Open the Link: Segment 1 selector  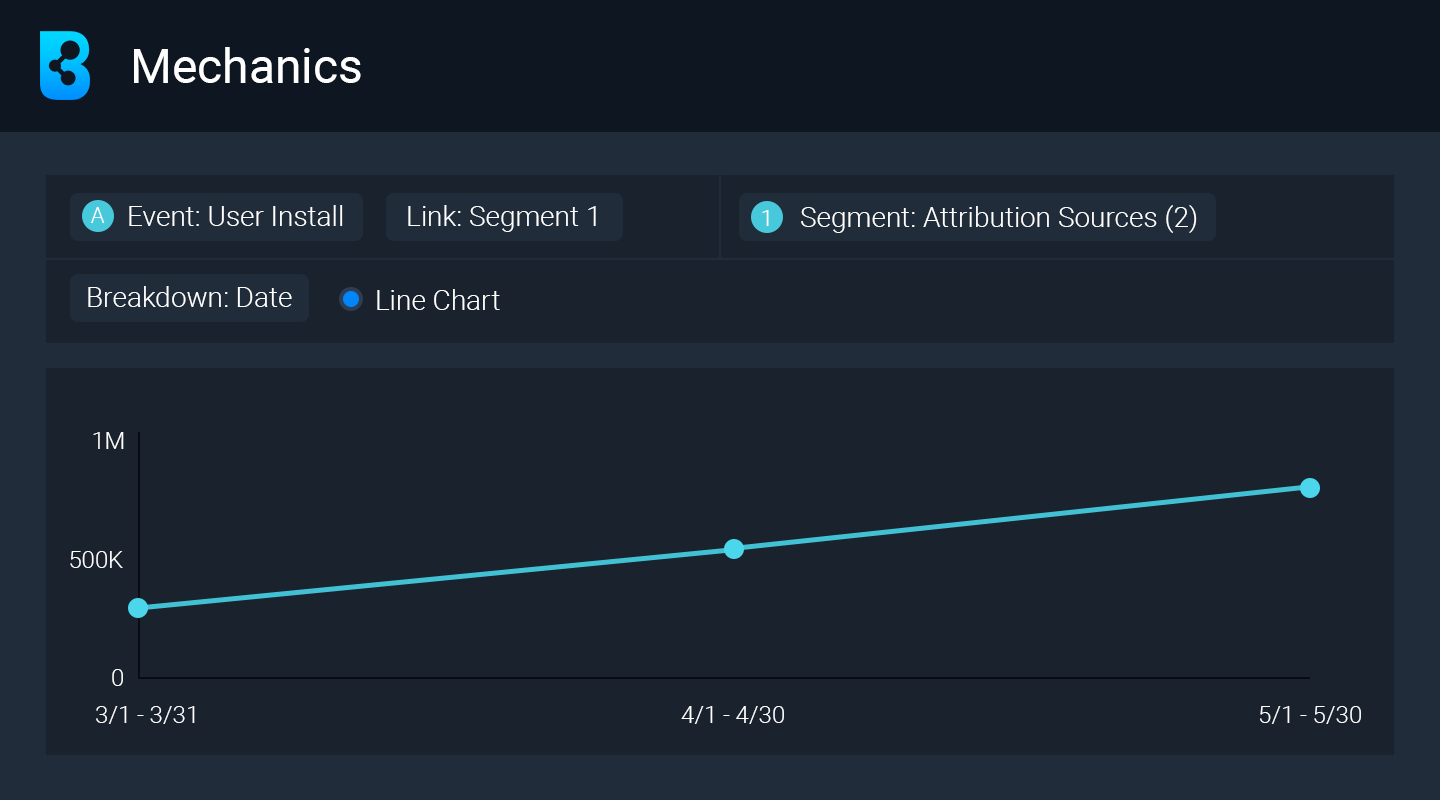point(504,217)
